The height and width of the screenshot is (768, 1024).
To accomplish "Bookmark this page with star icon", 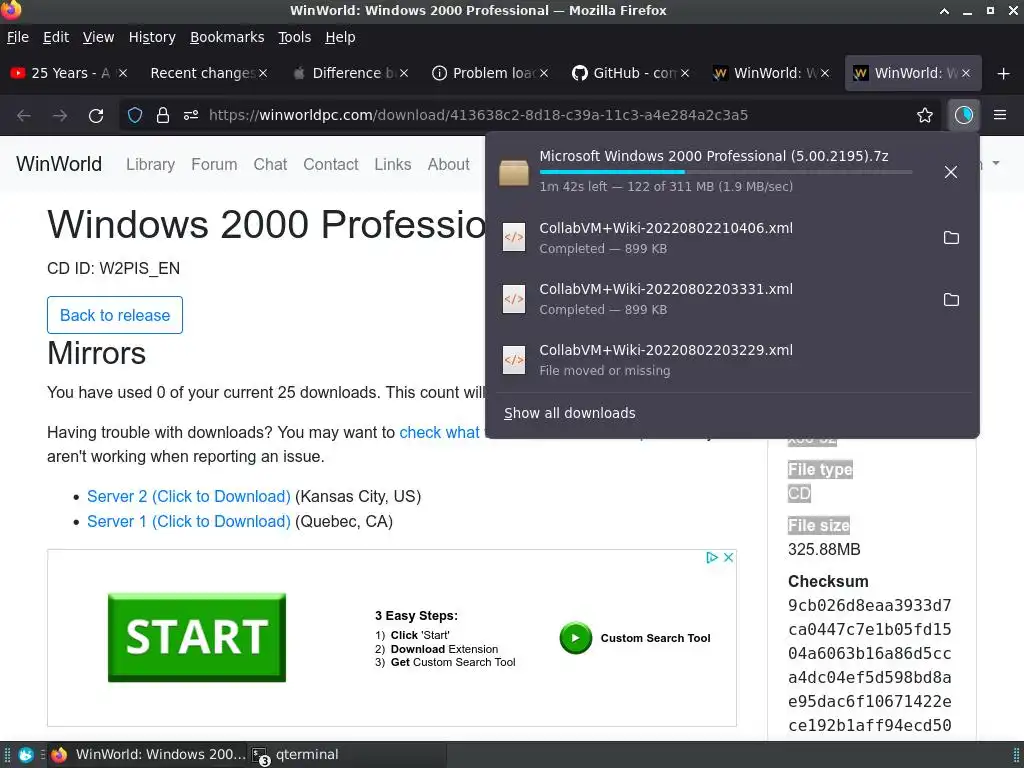I will [x=925, y=116].
